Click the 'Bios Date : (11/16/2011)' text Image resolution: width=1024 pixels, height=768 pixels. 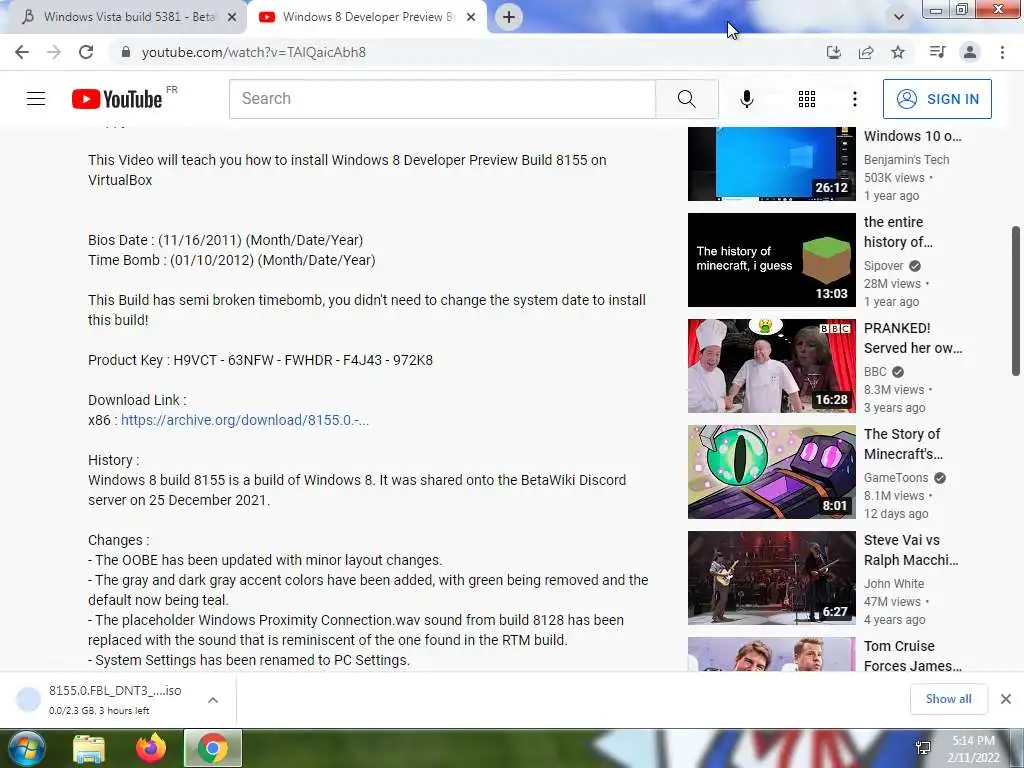pyautogui.click(x=165, y=240)
